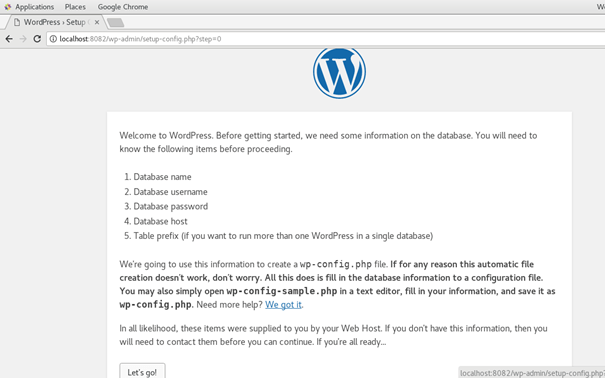This screenshot has height=378, width=605.
Task: Click the 'Welcome to WordPress' paragraph
Action: (x=328, y=142)
